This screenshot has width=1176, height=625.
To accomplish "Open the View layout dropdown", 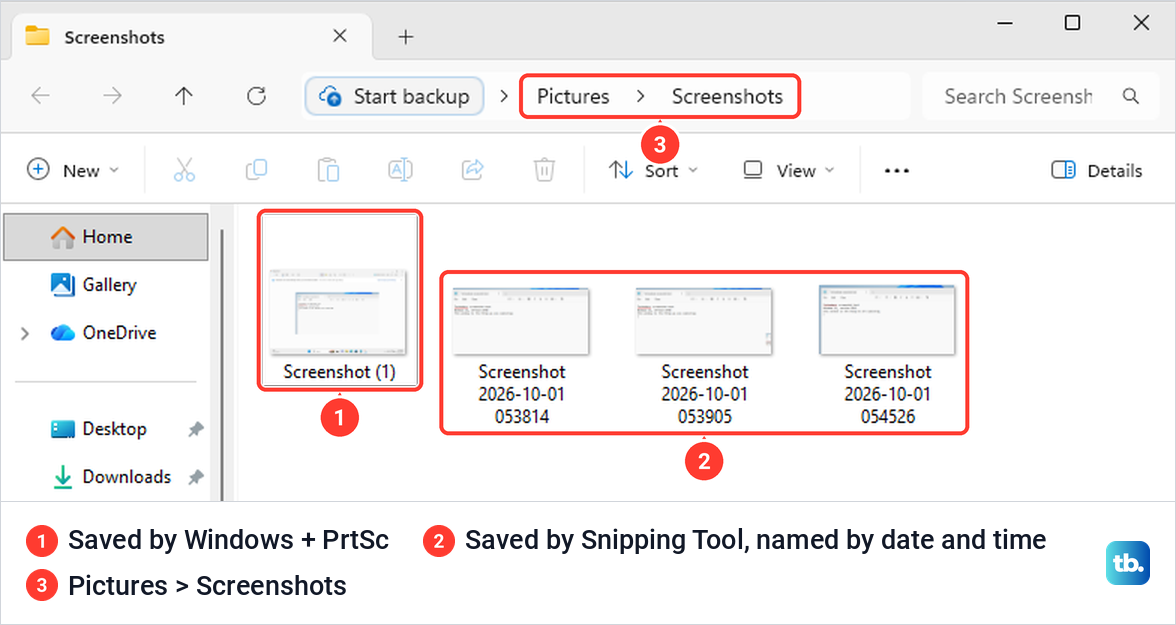I will [788, 170].
